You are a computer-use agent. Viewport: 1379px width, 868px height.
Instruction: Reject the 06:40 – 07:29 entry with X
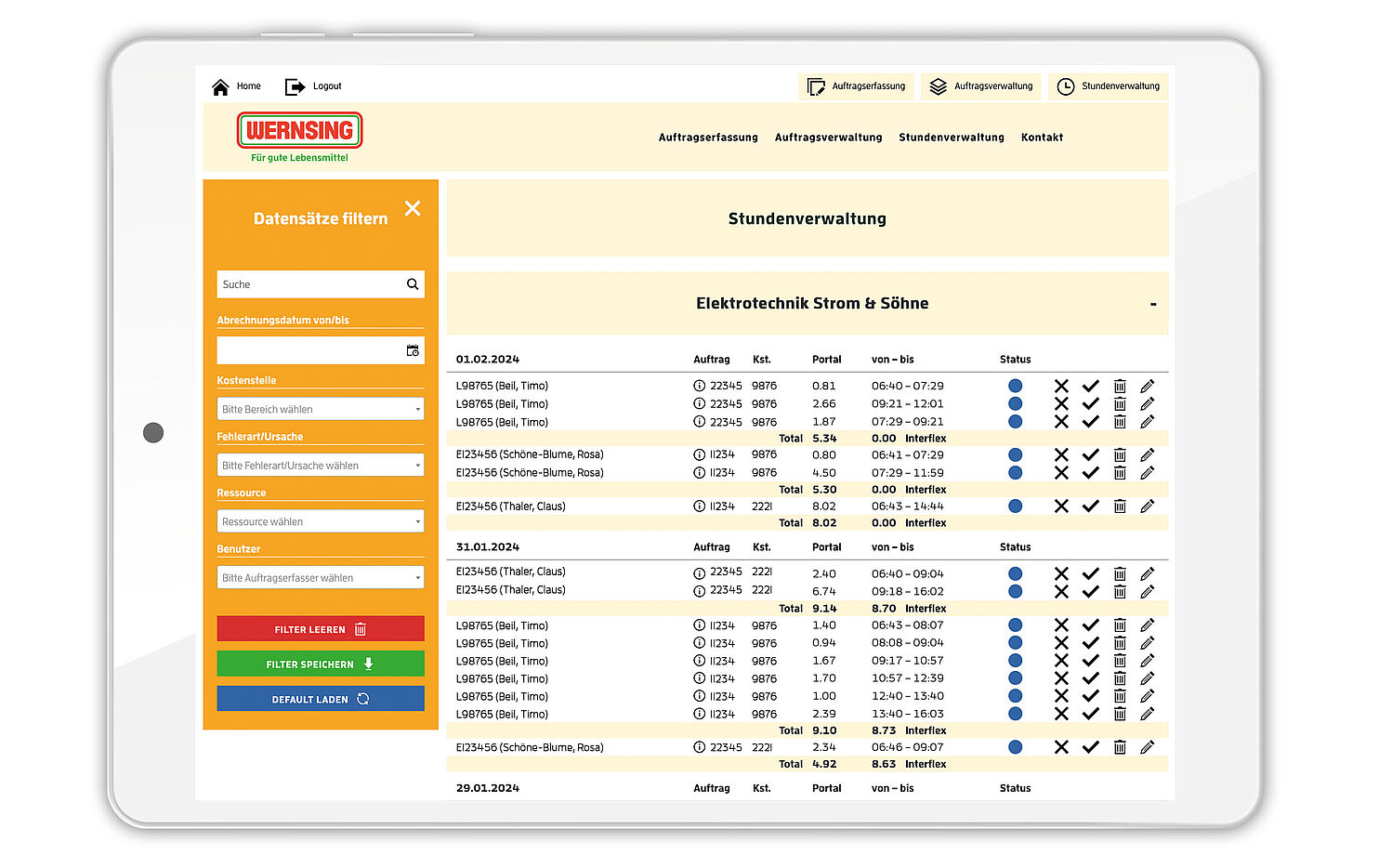coord(1061,386)
